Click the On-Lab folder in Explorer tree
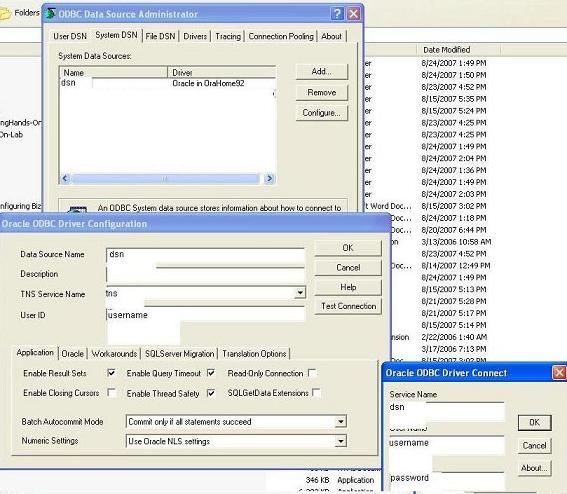The image size is (567, 494). (x=11, y=135)
